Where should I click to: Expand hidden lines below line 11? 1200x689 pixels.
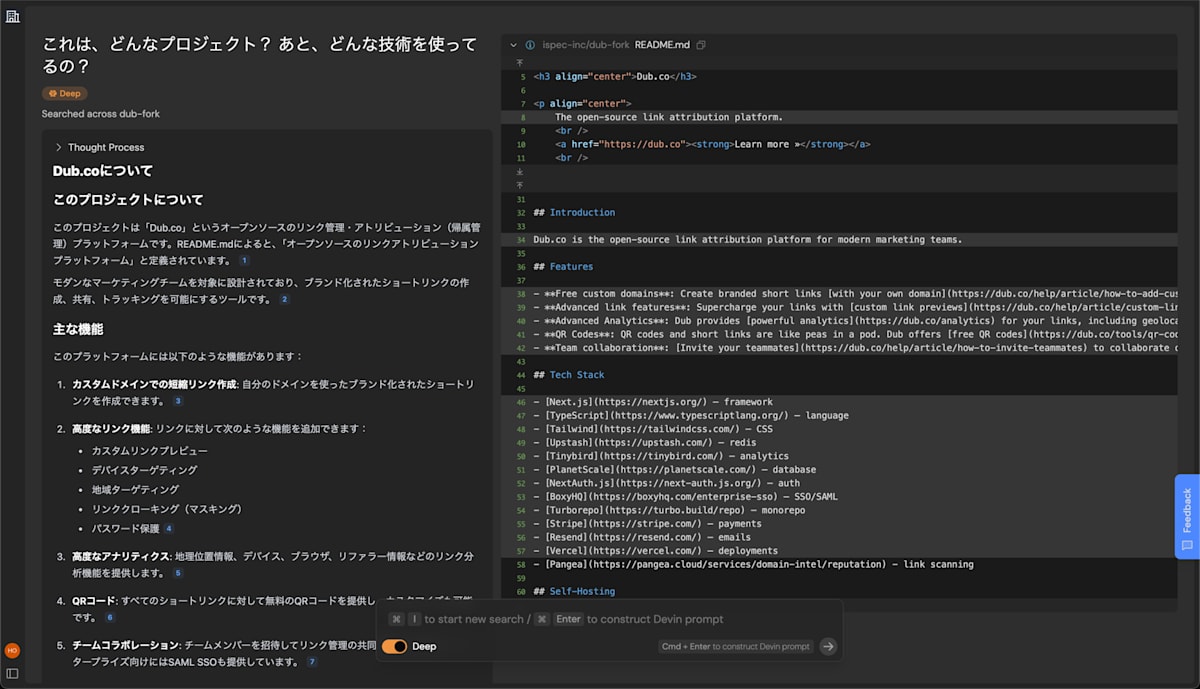pos(520,171)
